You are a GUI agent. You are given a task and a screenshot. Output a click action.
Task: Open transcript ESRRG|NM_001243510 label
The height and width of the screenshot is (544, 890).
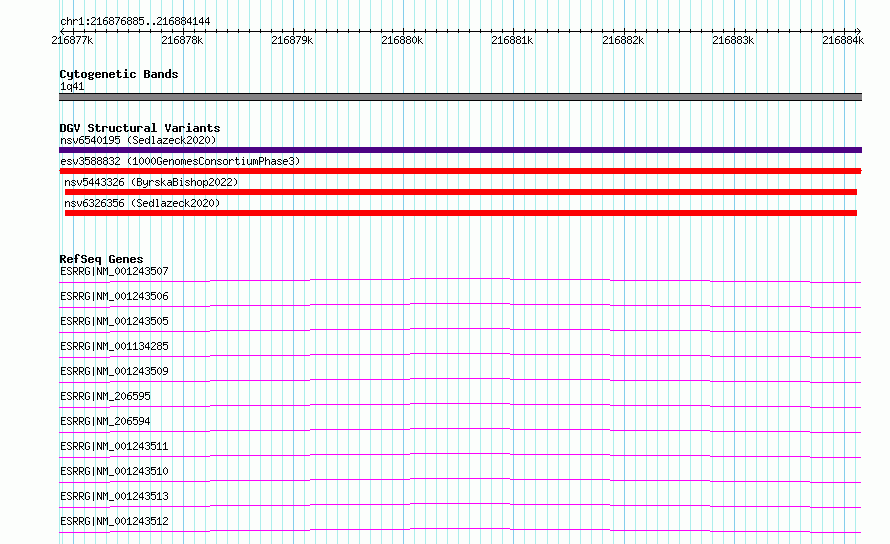[114, 471]
